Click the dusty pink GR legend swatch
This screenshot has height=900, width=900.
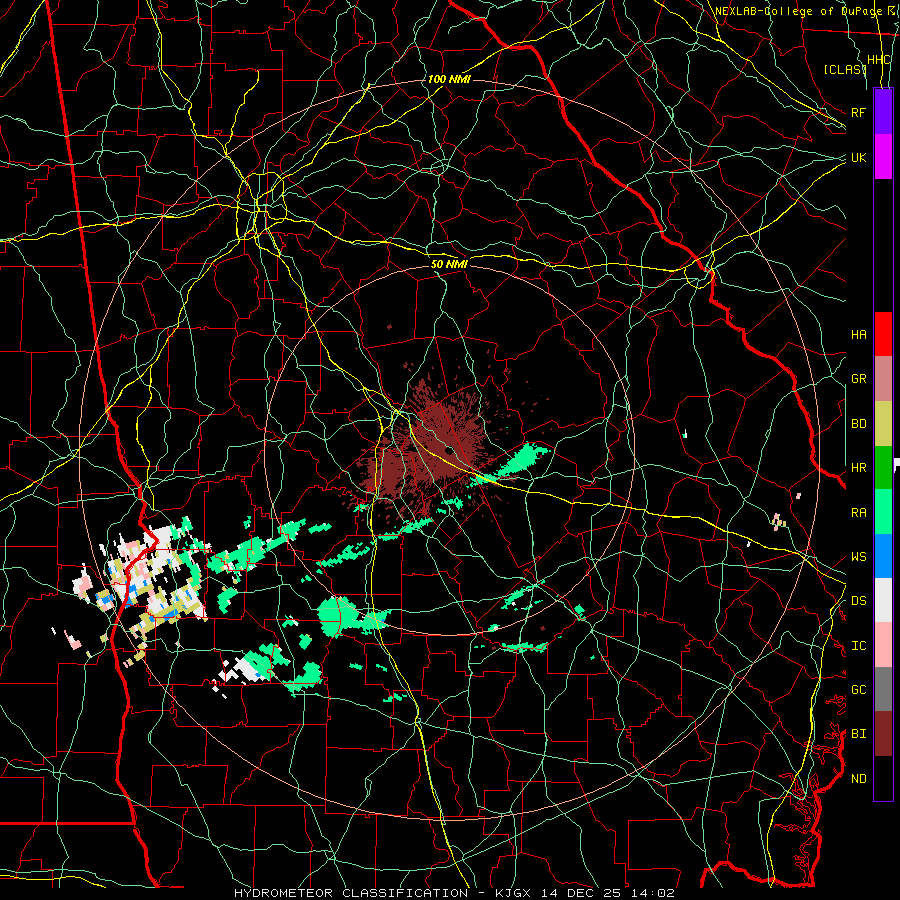pyautogui.click(x=883, y=378)
